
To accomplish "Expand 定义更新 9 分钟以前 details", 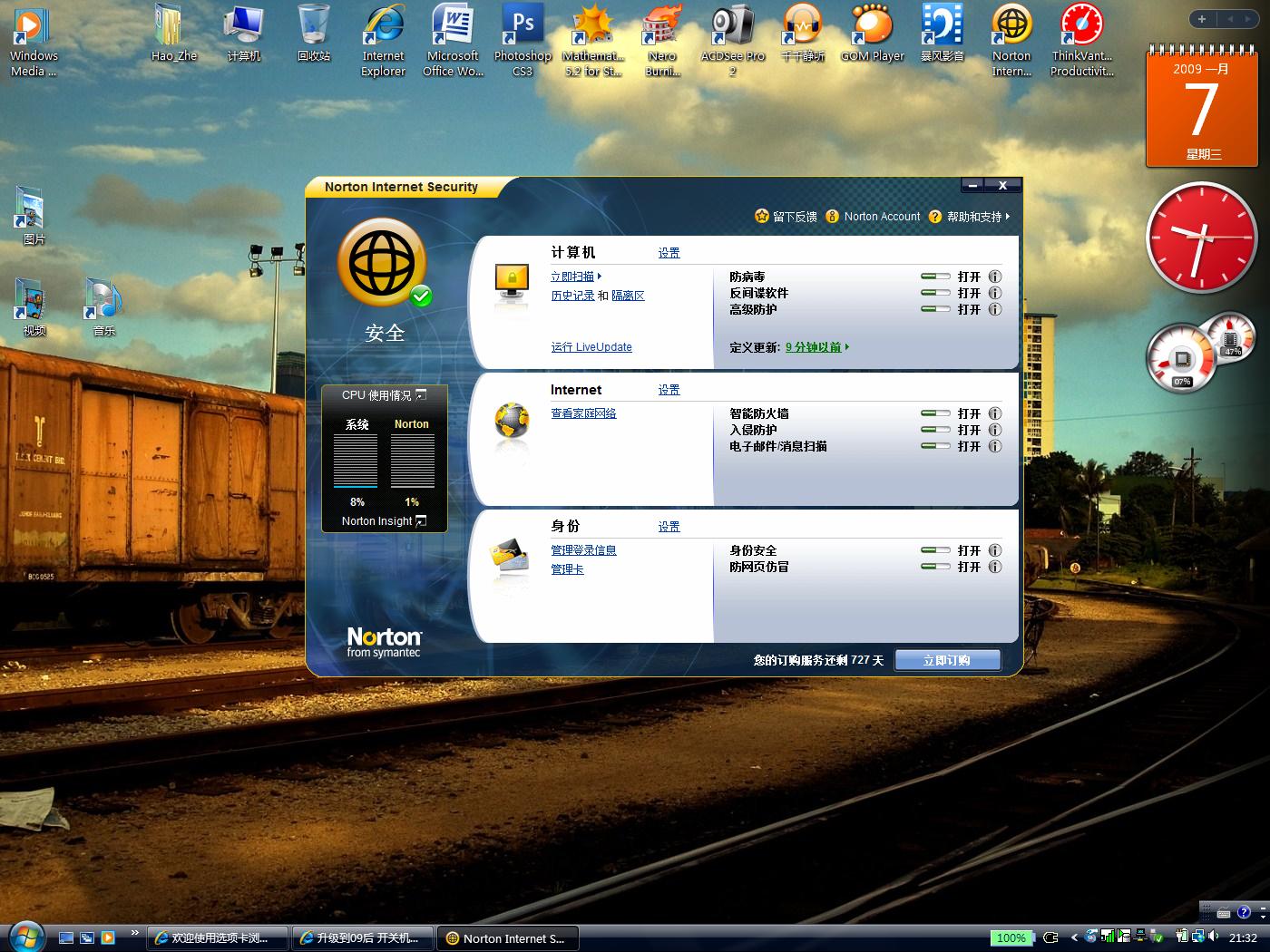I will (x=817, y=347).
